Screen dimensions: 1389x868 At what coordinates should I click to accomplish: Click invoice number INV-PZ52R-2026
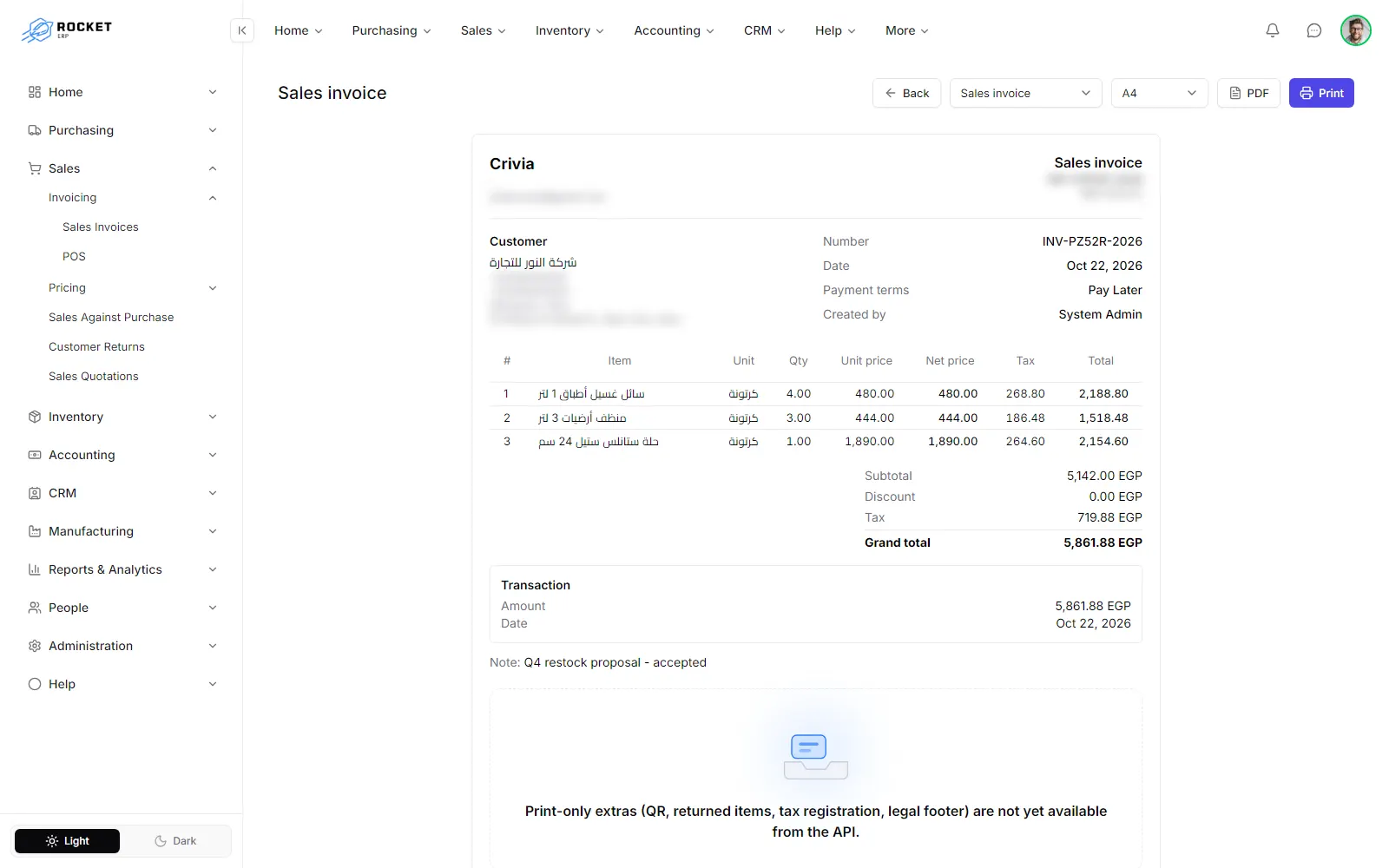point(1092,241)
